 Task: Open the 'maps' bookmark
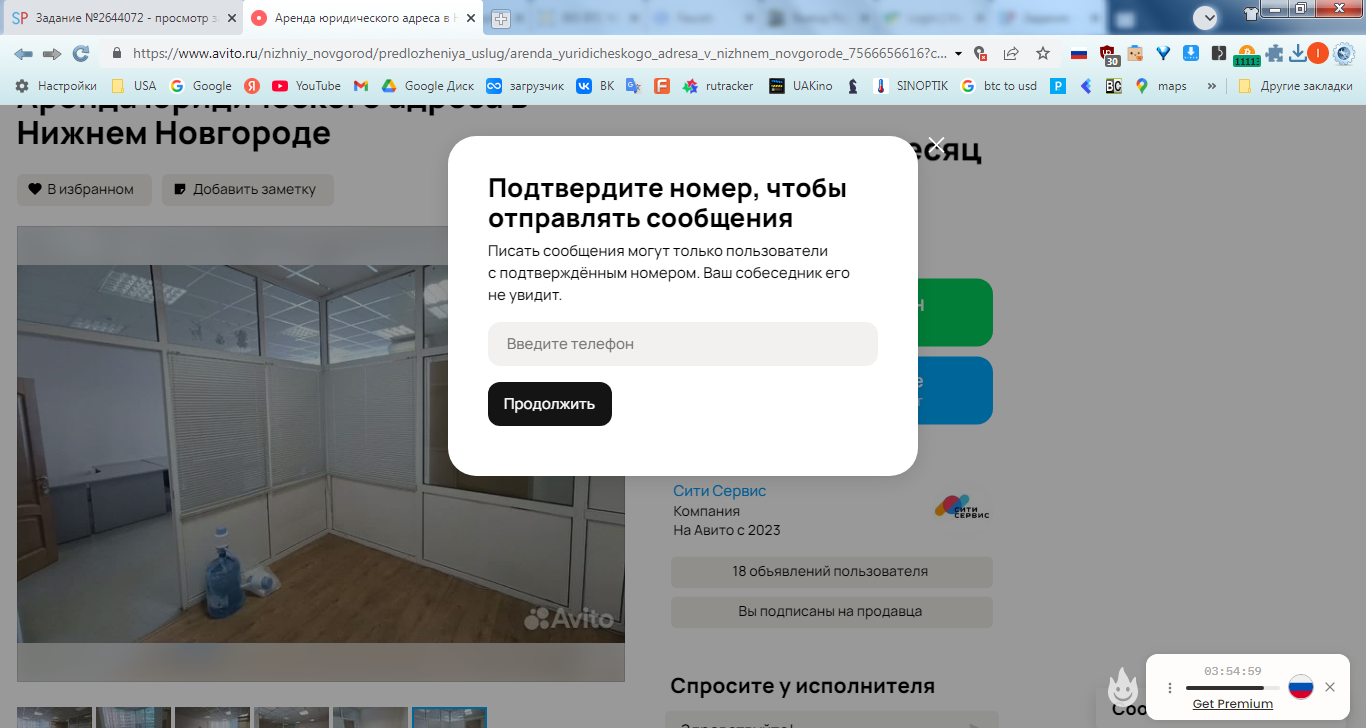point(1161,86)
